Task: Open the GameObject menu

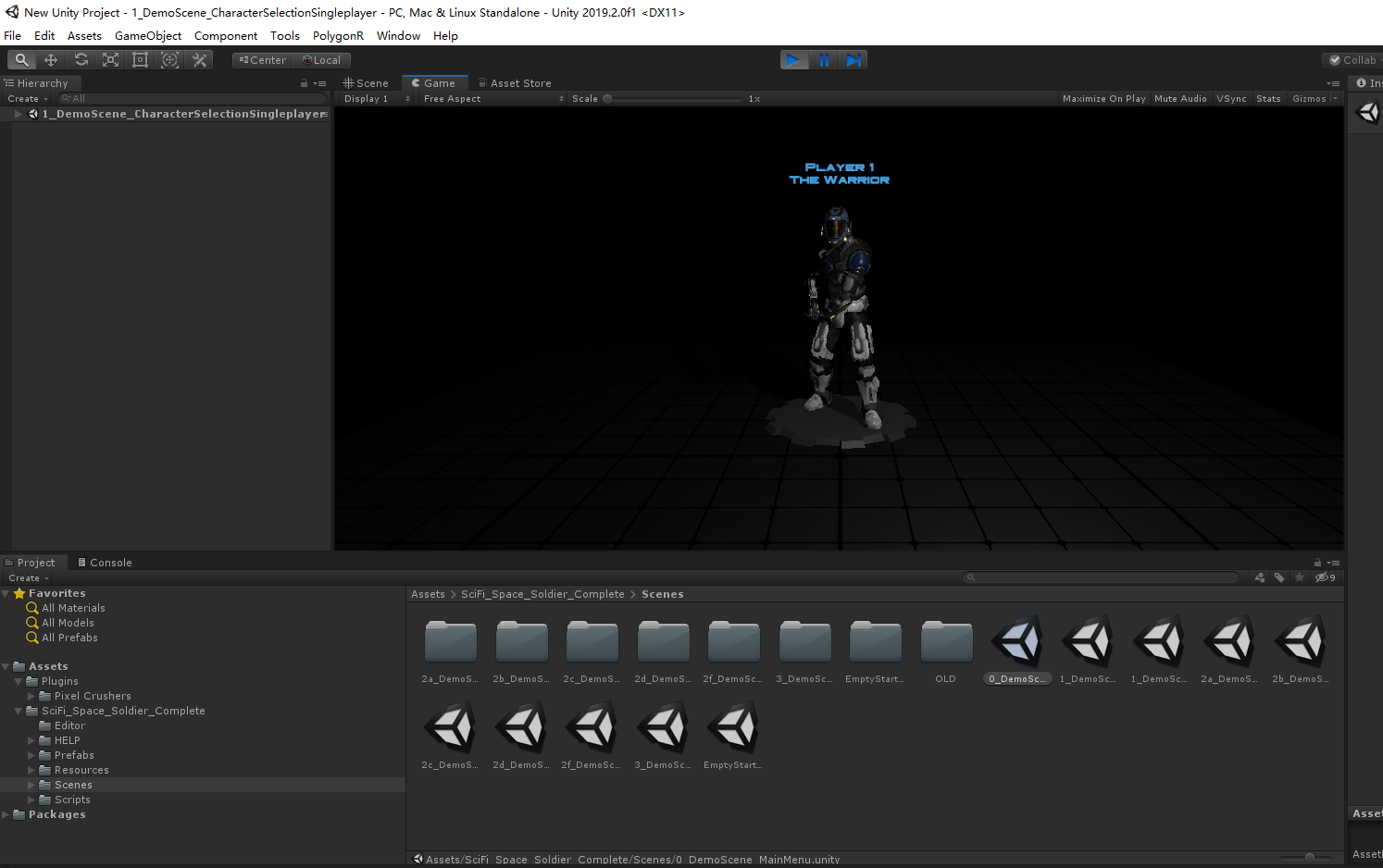Action: (x=148, y=36)
